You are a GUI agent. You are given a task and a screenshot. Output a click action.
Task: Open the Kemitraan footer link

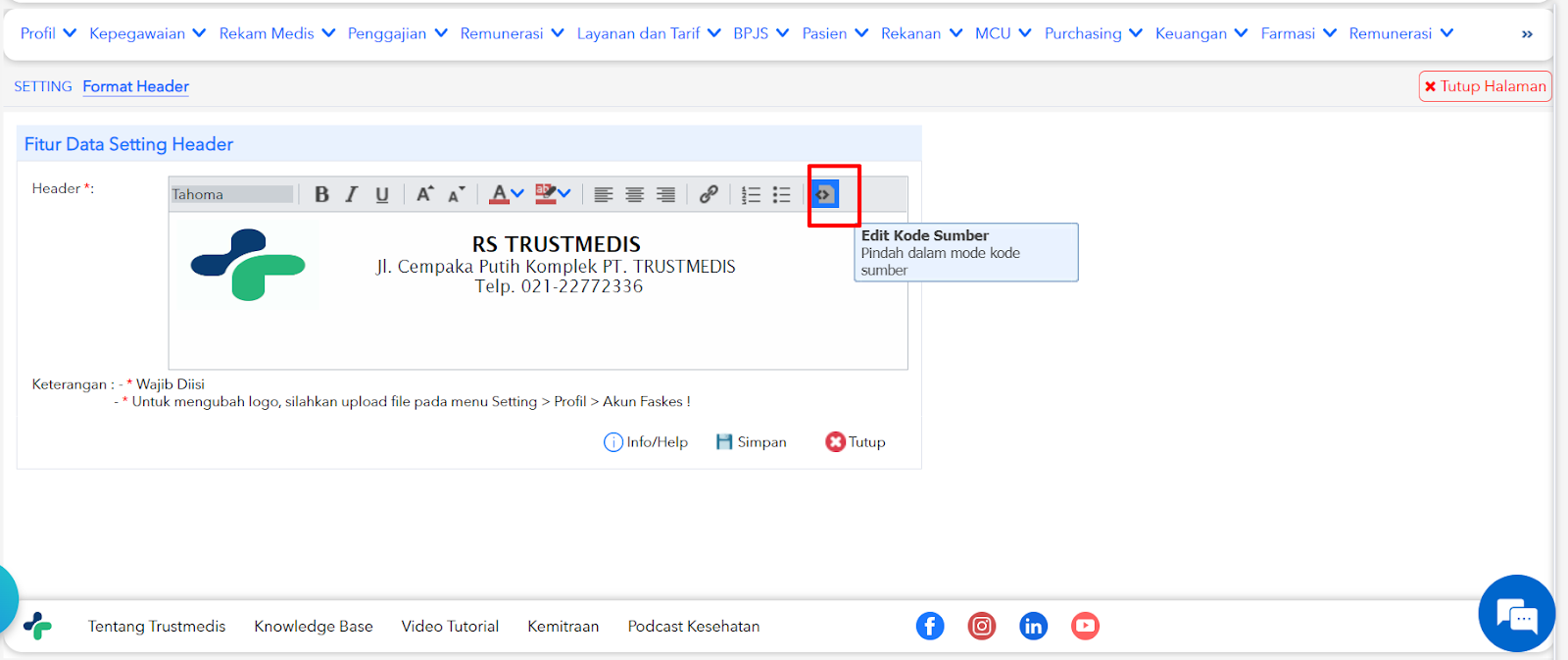point(563,627)
